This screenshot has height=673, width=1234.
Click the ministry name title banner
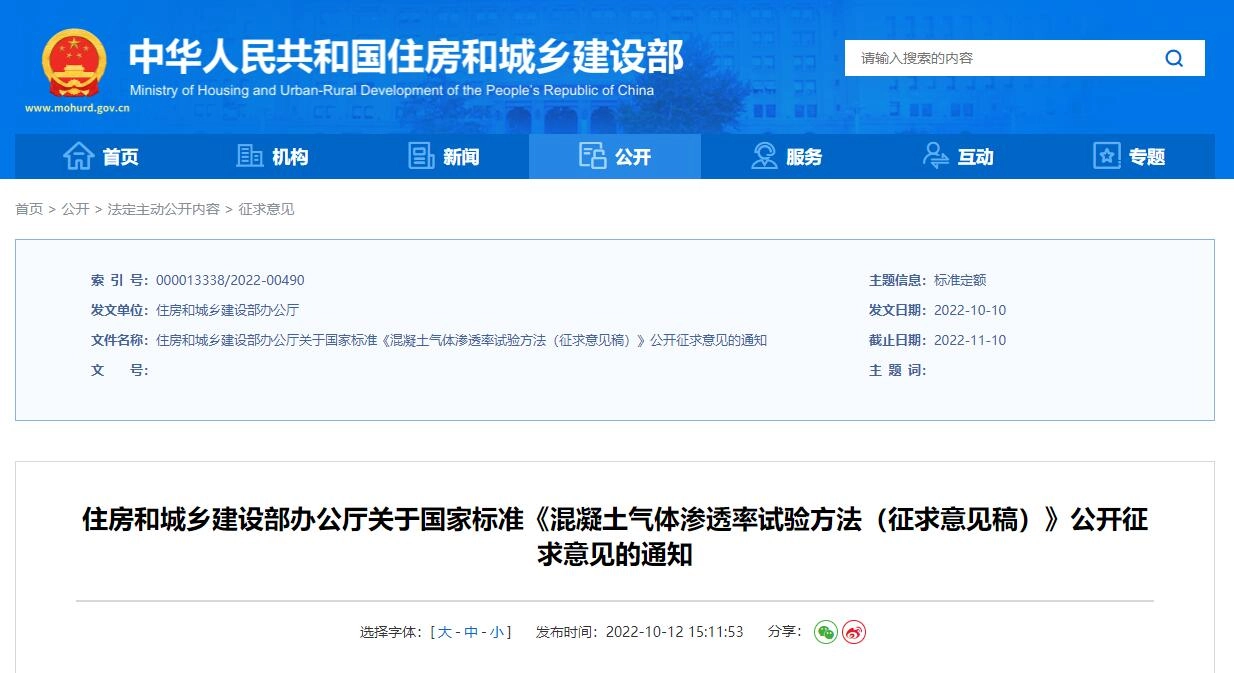(x=405, y=57)
